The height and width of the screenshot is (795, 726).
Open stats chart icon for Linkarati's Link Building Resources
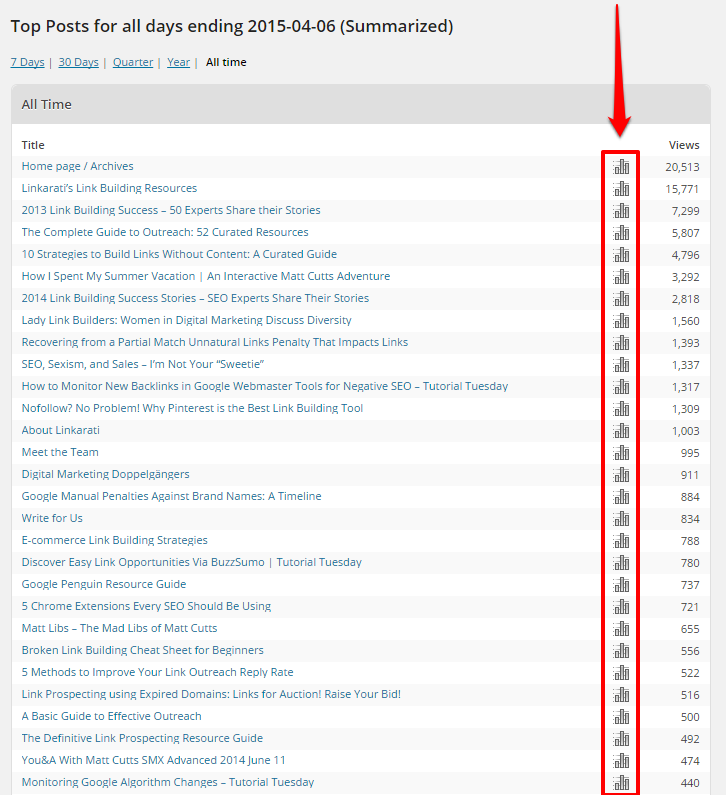pos(621,189)
